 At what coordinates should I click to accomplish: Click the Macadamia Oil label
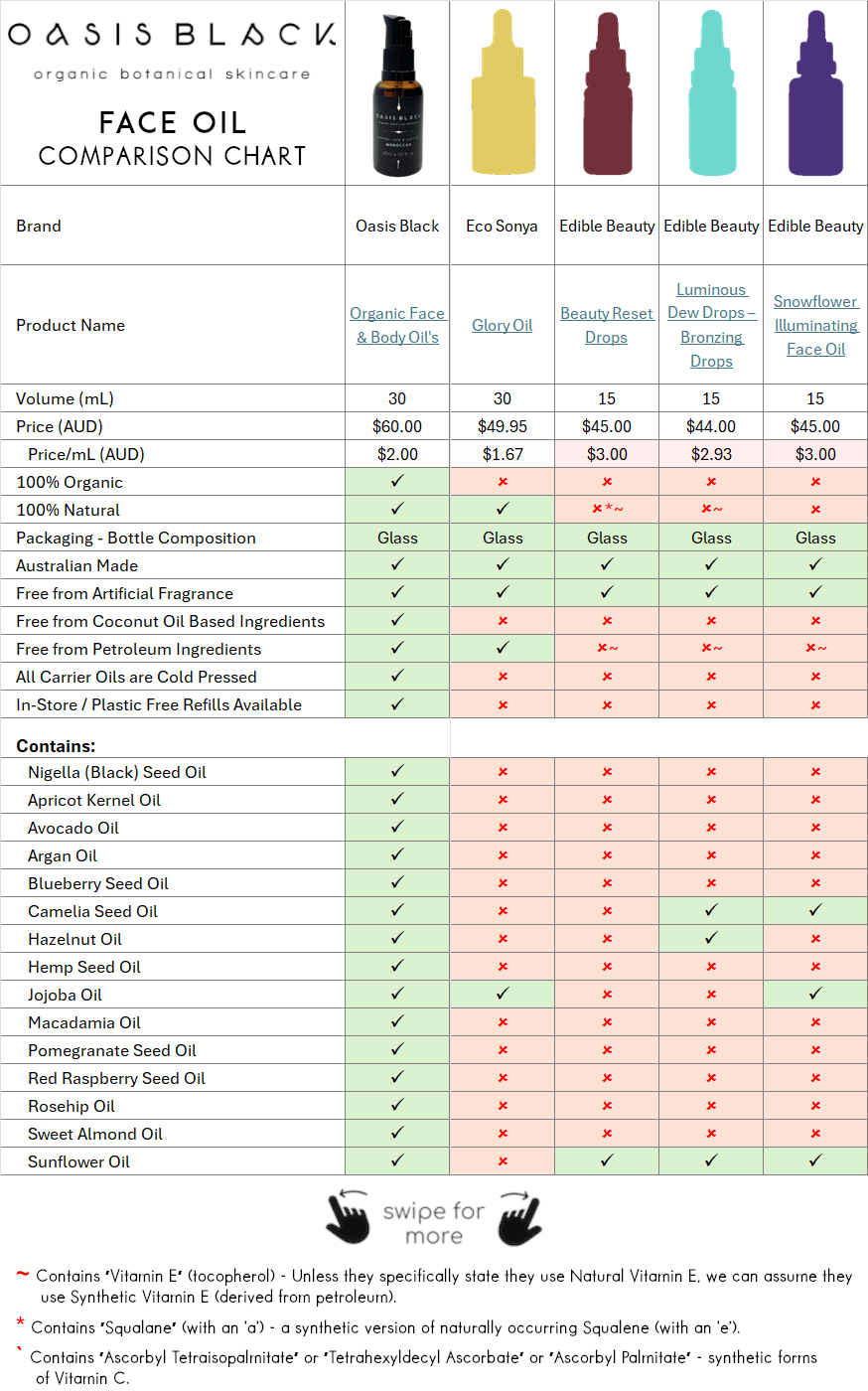click(84, 1022)
